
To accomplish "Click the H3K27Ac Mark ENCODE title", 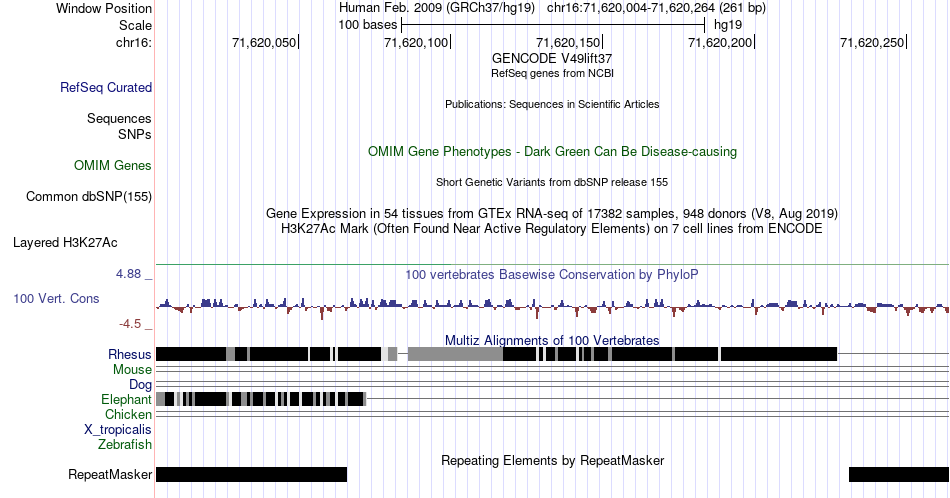I will 552,228.
